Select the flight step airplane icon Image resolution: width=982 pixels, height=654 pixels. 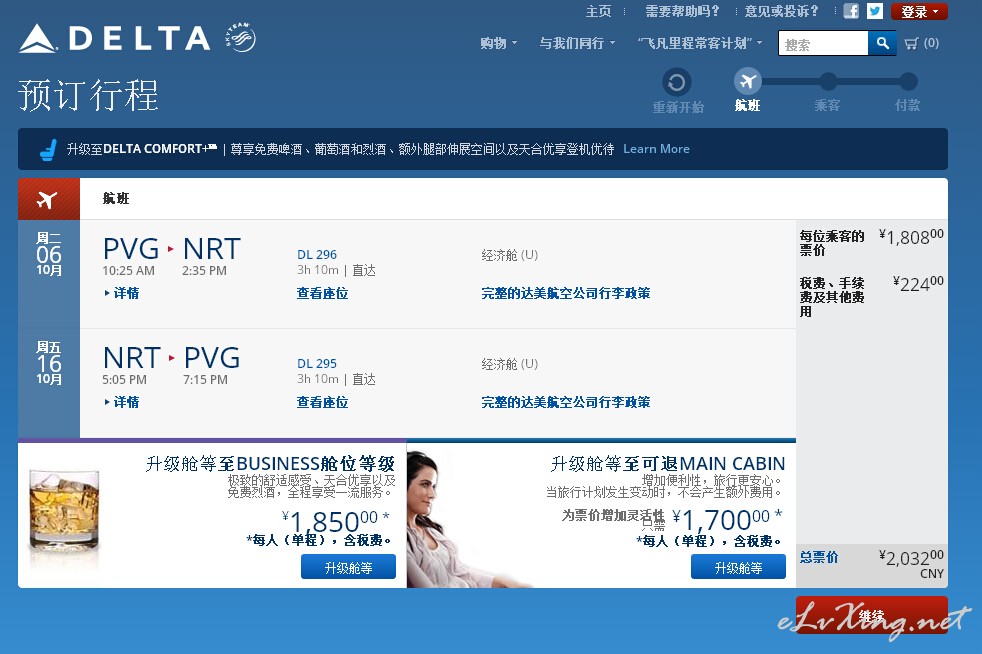click(x=747, y=82)
